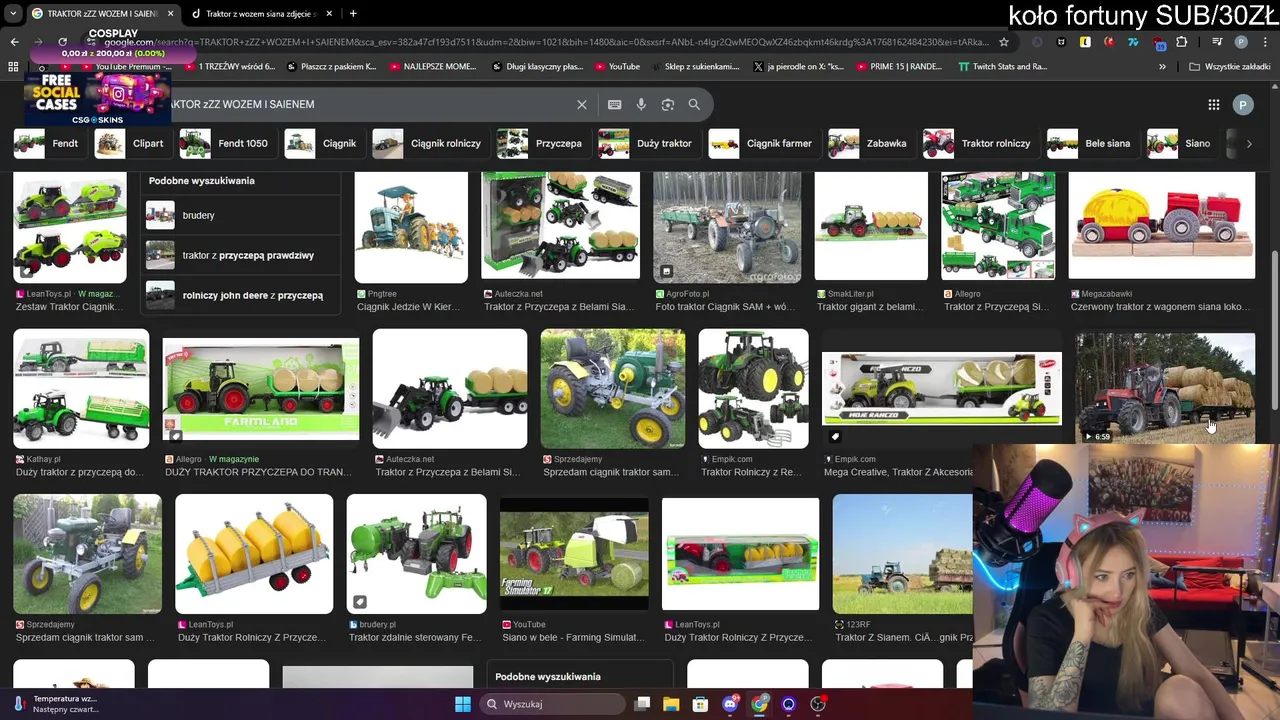The height and width of the screenshot is (720, 1280).
Task: Filter images by the Ciągnik rolniczy chip
Action: coord(429,143)
